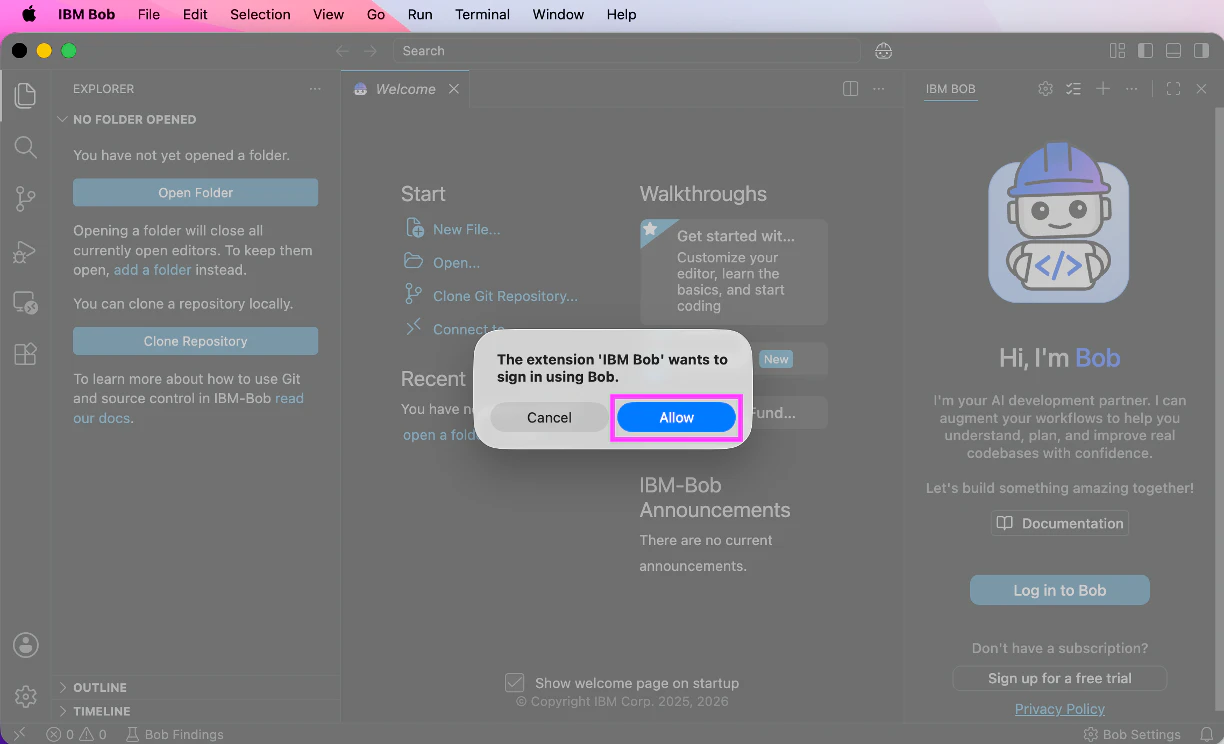Open the Extensions view icon

26,354
